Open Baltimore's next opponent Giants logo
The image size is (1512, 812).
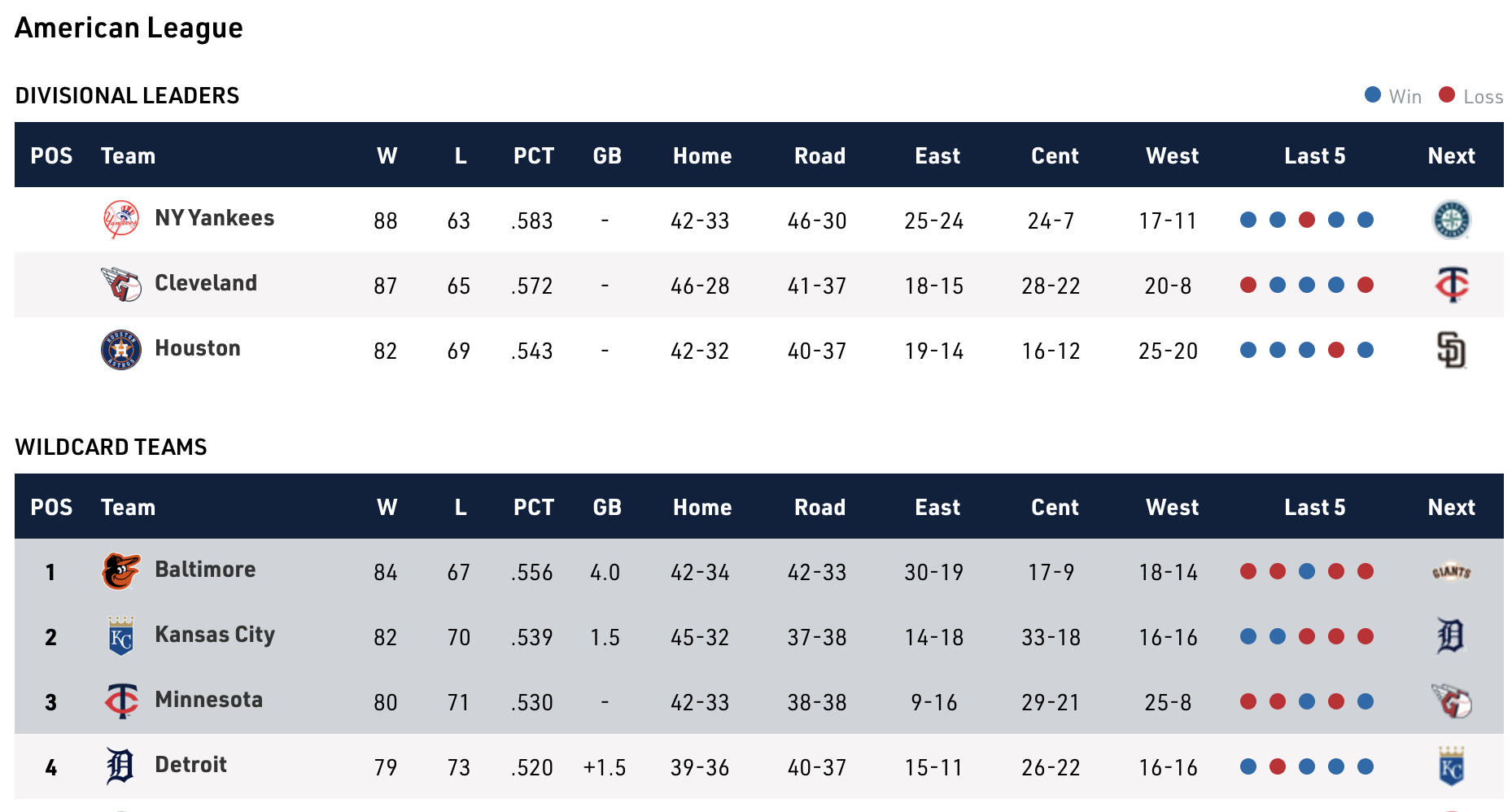[x=1451, y=571]
